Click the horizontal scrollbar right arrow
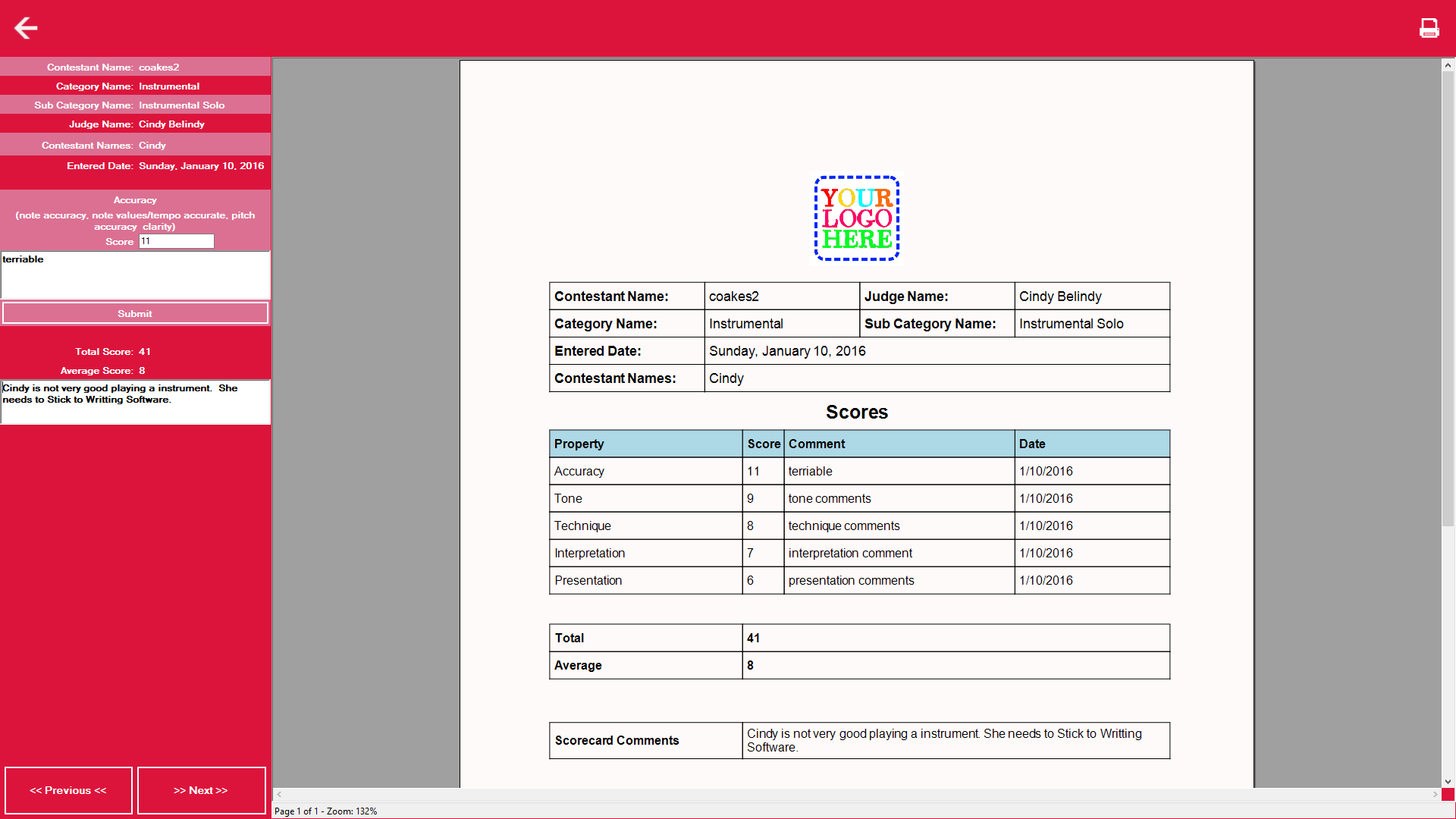This screenshot has height=819, width=1456. (x=1435, y=795)
